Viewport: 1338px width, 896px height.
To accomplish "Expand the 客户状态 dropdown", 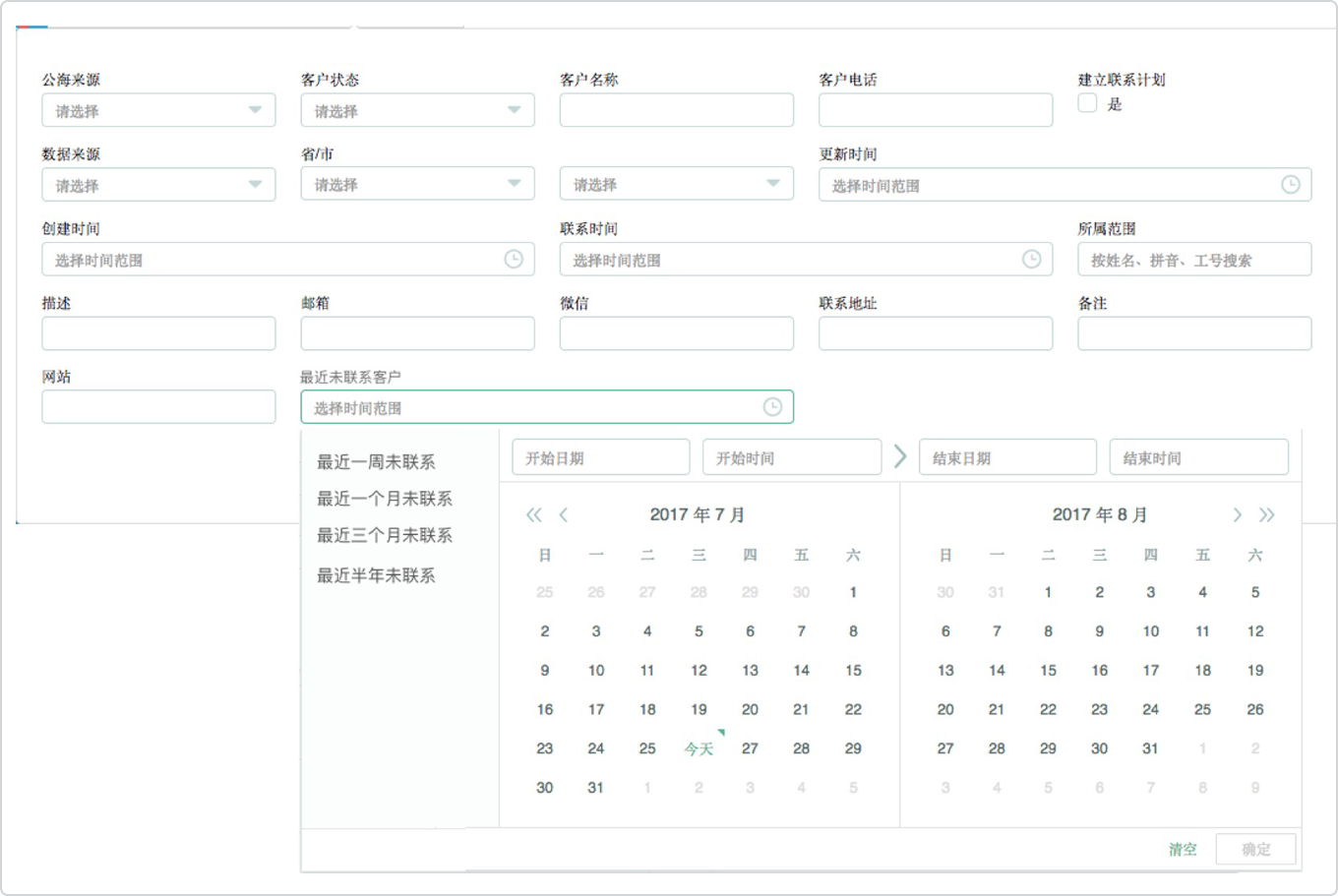I will click(417, 110).
